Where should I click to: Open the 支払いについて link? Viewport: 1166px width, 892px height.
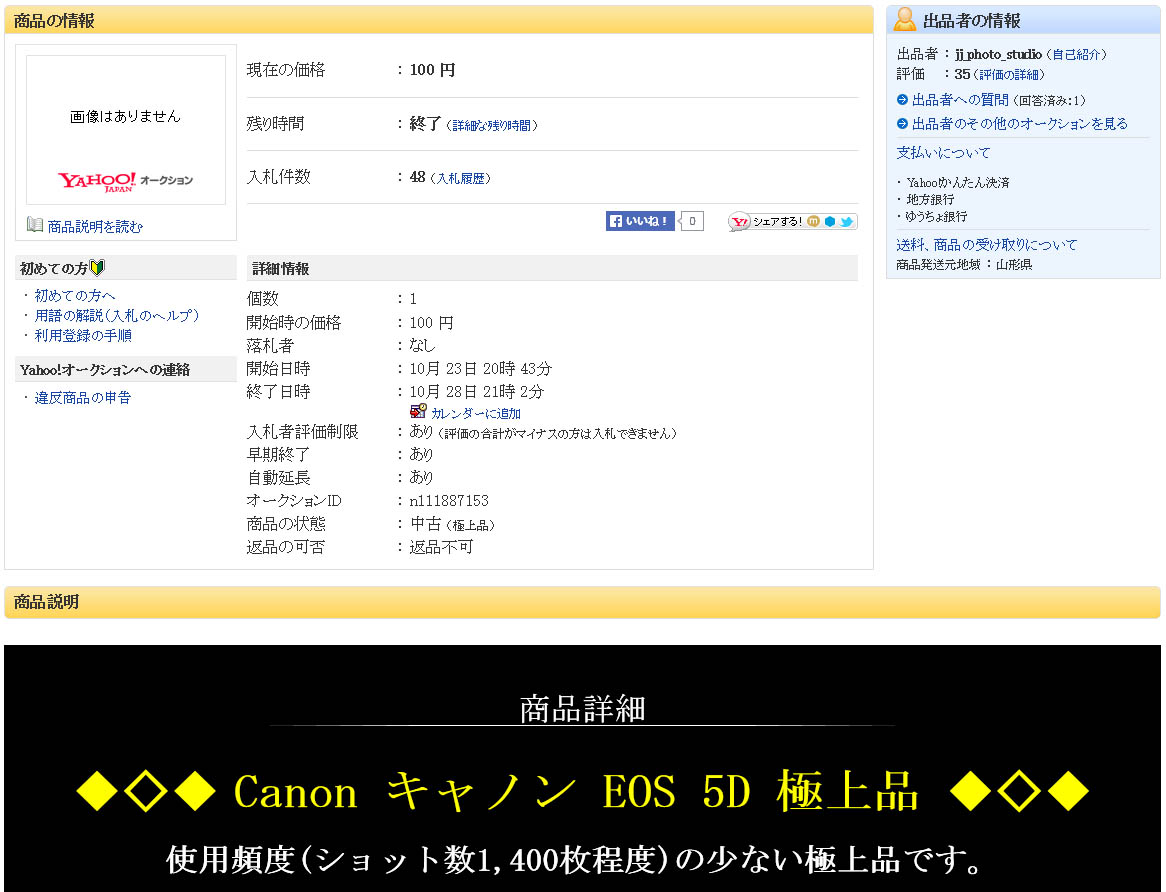pyautogui.click(x=943, y=152)
